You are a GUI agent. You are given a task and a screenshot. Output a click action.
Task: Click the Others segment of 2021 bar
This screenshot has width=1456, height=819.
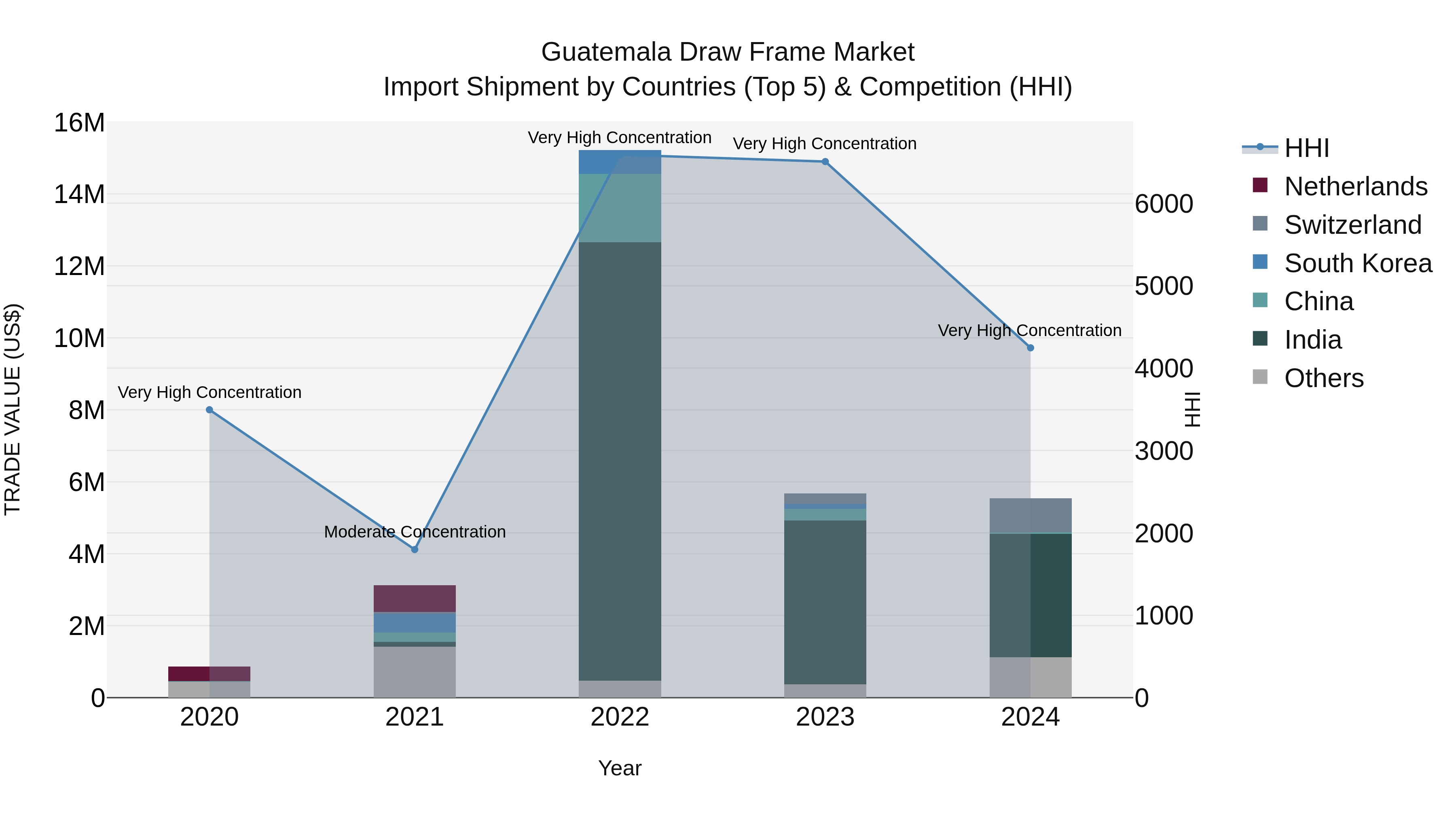(x=415, y=672)
